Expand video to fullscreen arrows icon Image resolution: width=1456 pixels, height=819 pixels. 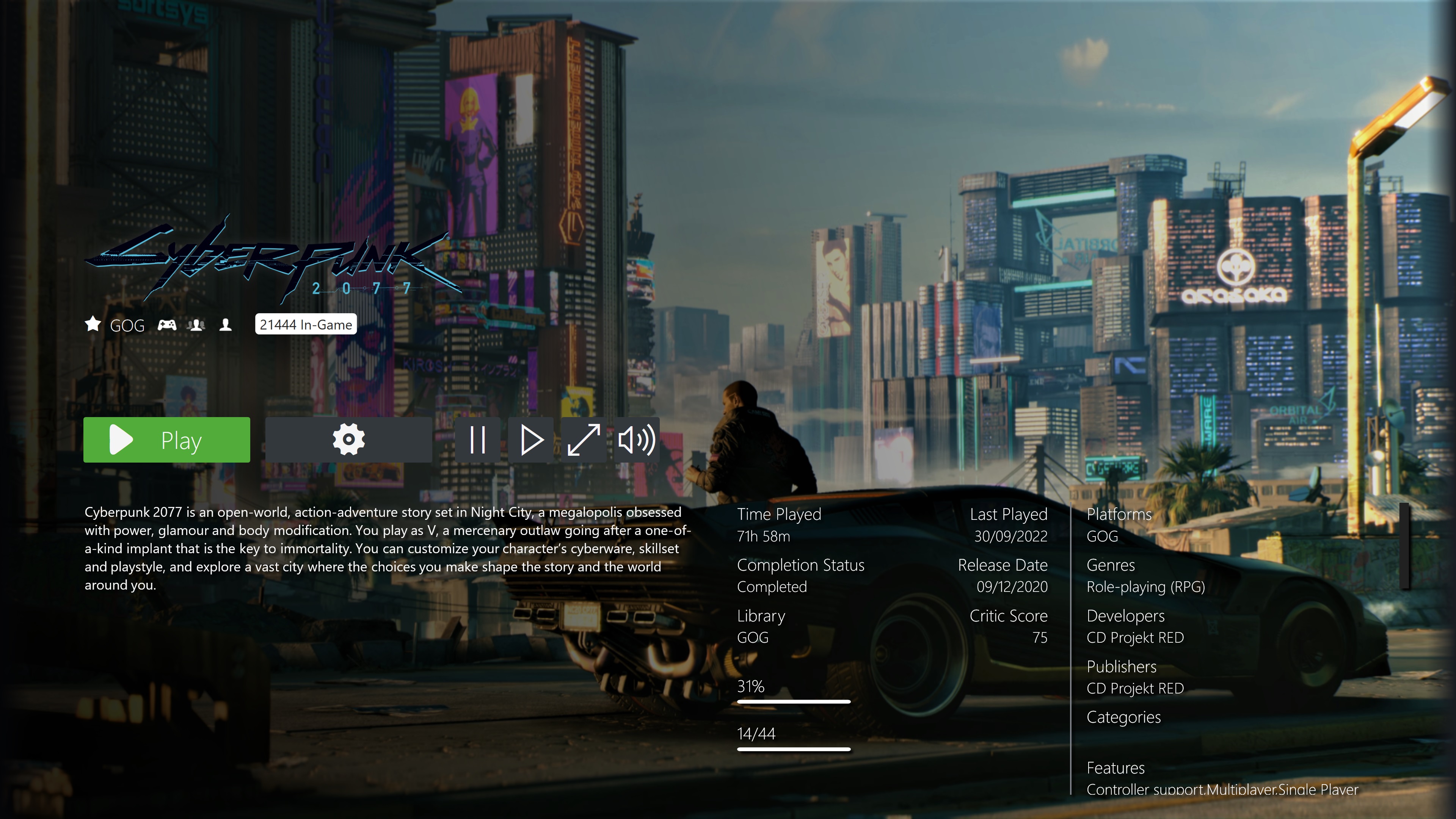pos(583,440)
